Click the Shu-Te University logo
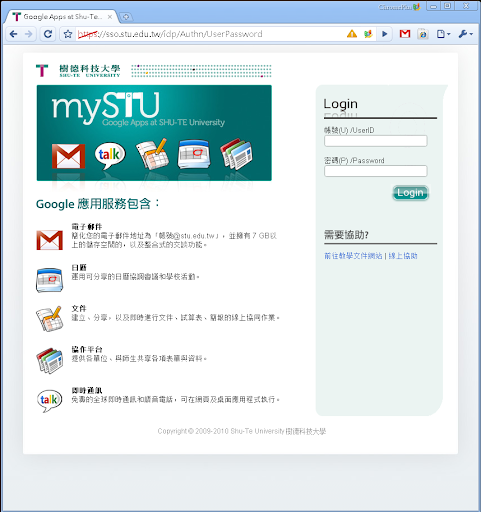This screenshot has height=512, width=481. point(78,71)
